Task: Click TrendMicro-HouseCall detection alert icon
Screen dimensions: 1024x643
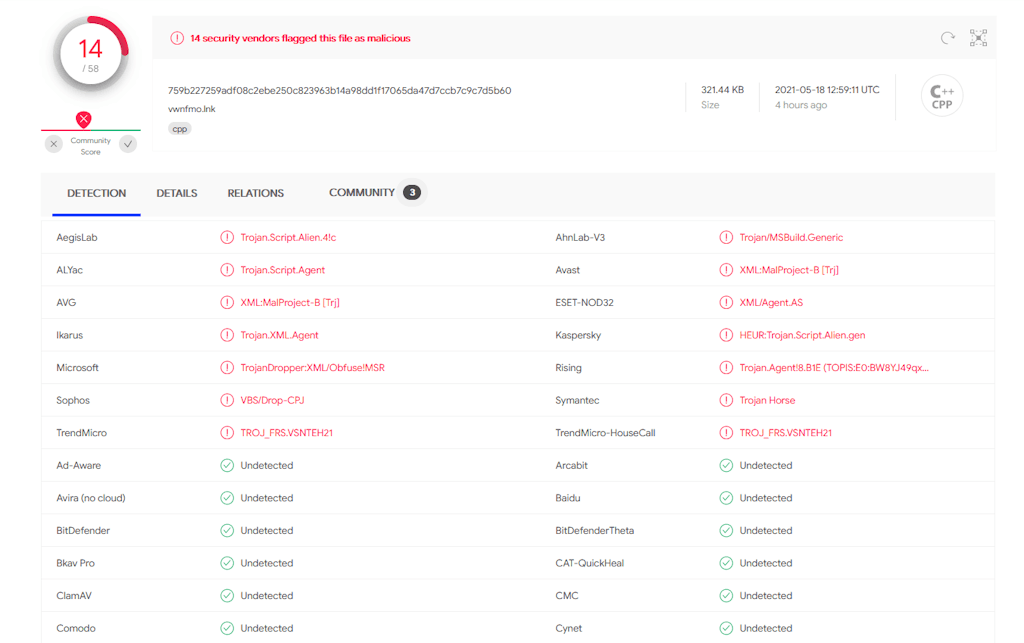Action: (x=726, y=433)
